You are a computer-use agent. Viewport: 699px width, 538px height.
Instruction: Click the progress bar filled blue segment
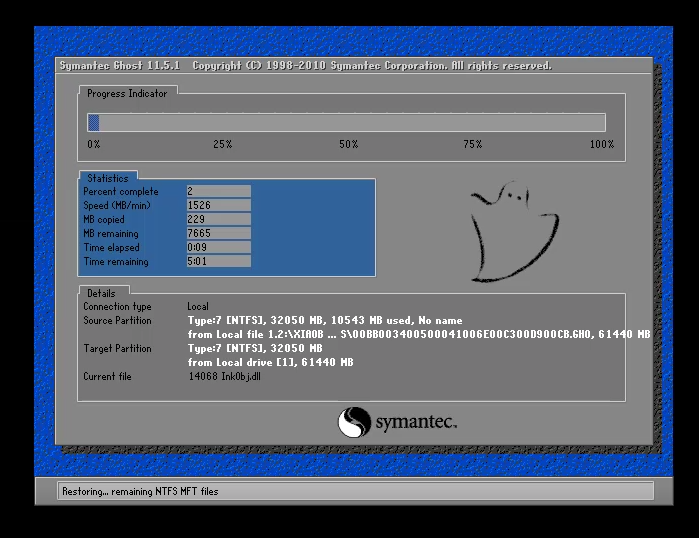(x=94, y=123)
